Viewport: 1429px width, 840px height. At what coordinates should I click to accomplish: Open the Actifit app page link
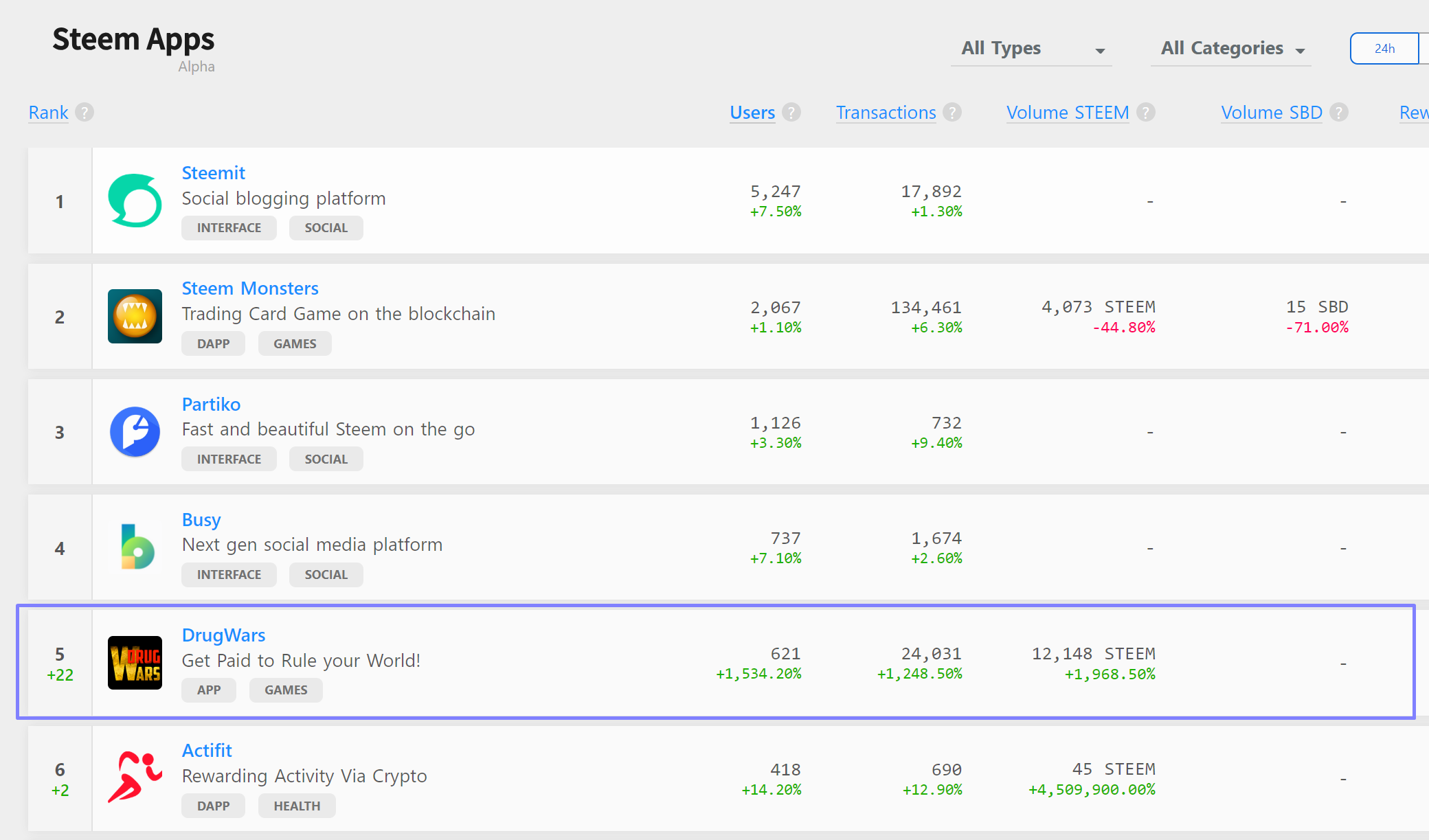[x=207, y=751]
